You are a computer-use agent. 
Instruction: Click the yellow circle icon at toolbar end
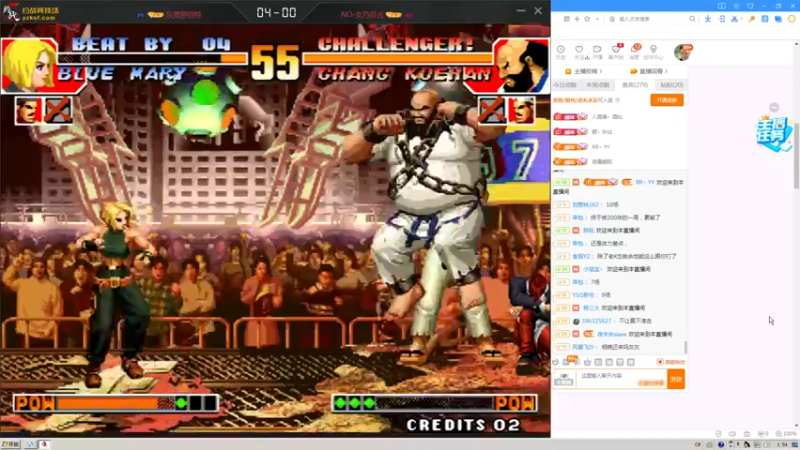coord(791,19)
